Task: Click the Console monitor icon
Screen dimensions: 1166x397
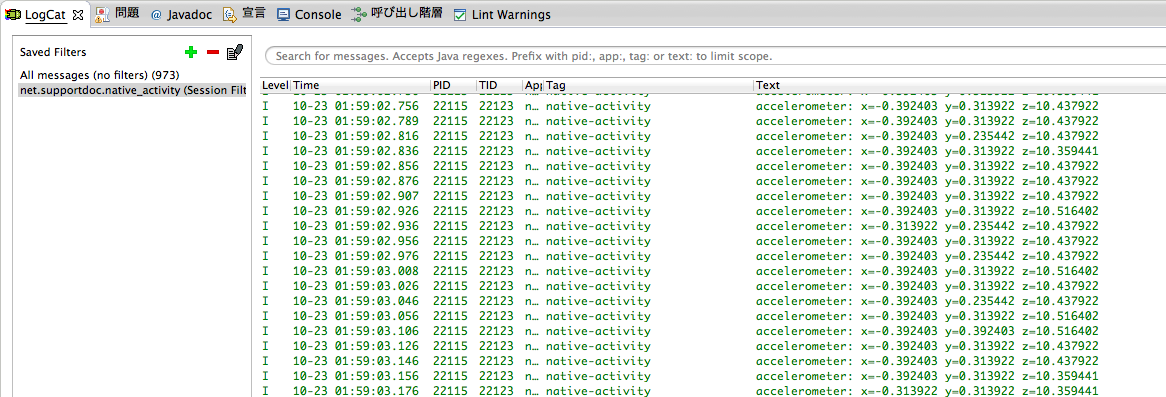Action: pyautogui.click(x=283, y=15)
